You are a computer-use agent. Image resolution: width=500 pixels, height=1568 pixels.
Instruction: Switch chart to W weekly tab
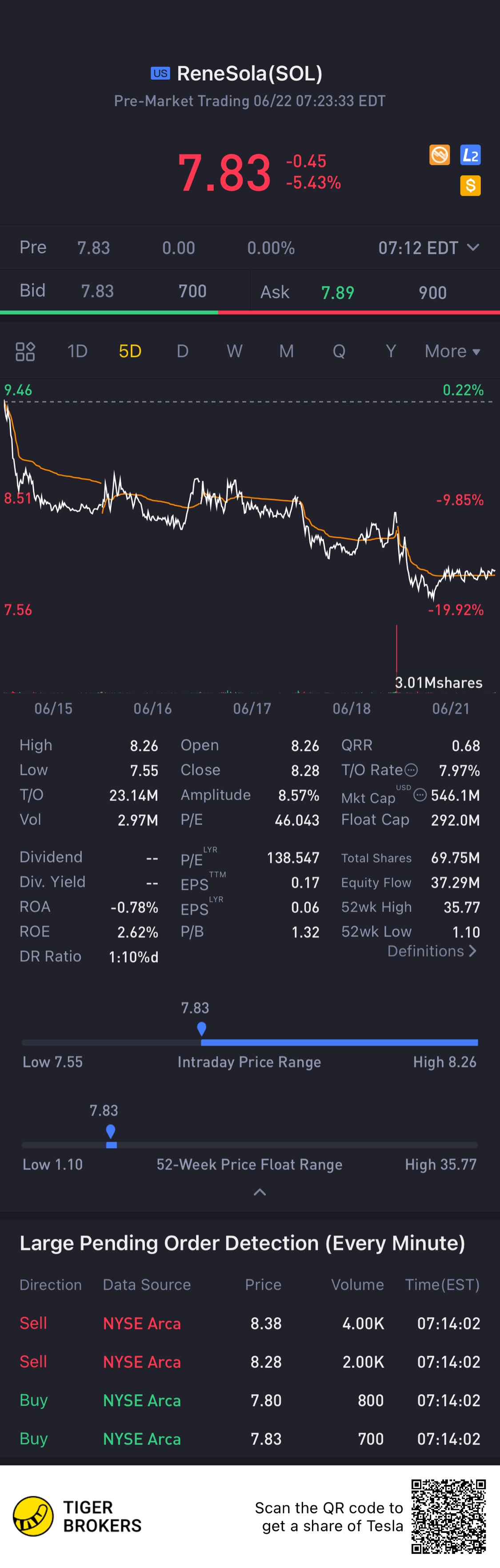coord(234,351)
